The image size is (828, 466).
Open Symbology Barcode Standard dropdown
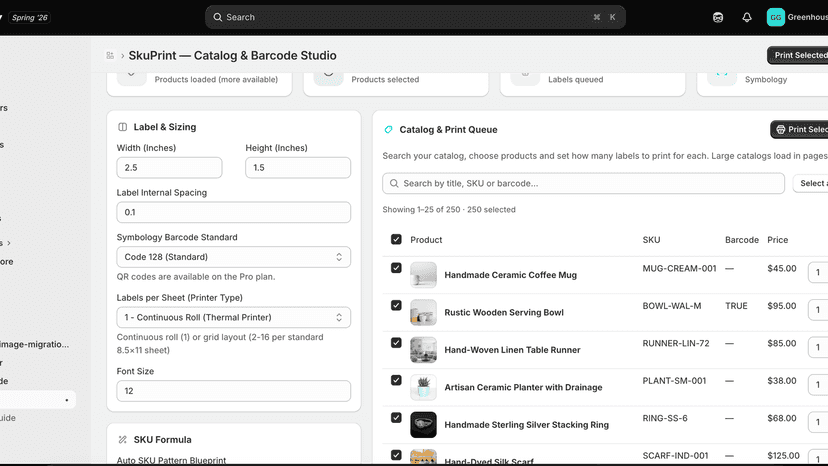pyautogui.click(x=233, y=257)
